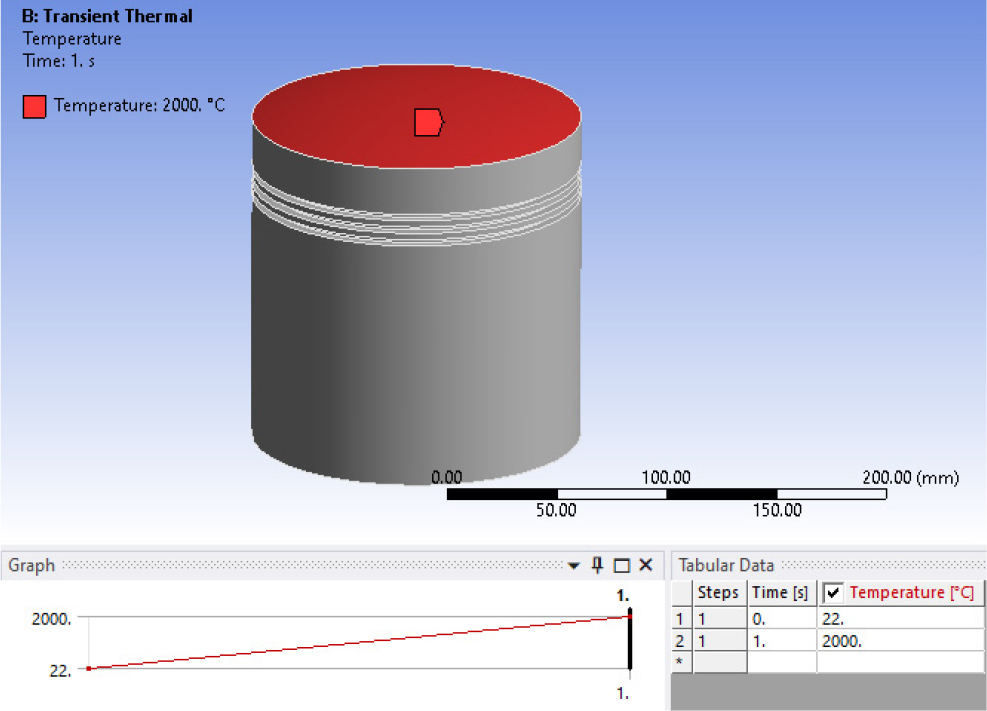Open the Graph panel dropdown arrow menu
The height and width of the screenshot is (711, 987).
point(573,566)
